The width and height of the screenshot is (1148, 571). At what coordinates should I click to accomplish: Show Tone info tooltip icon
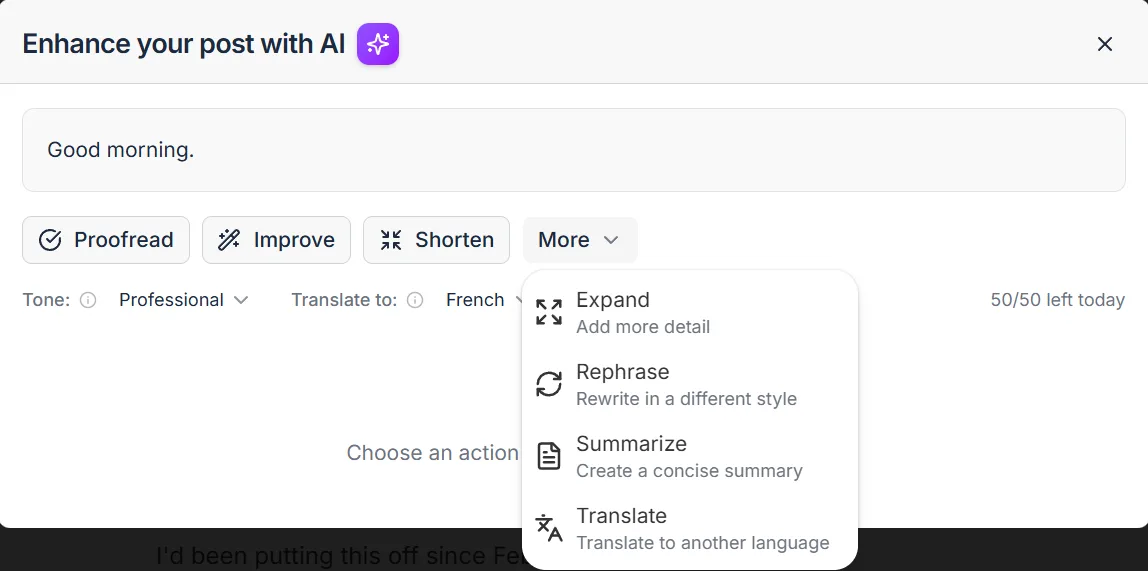point(88,300)
